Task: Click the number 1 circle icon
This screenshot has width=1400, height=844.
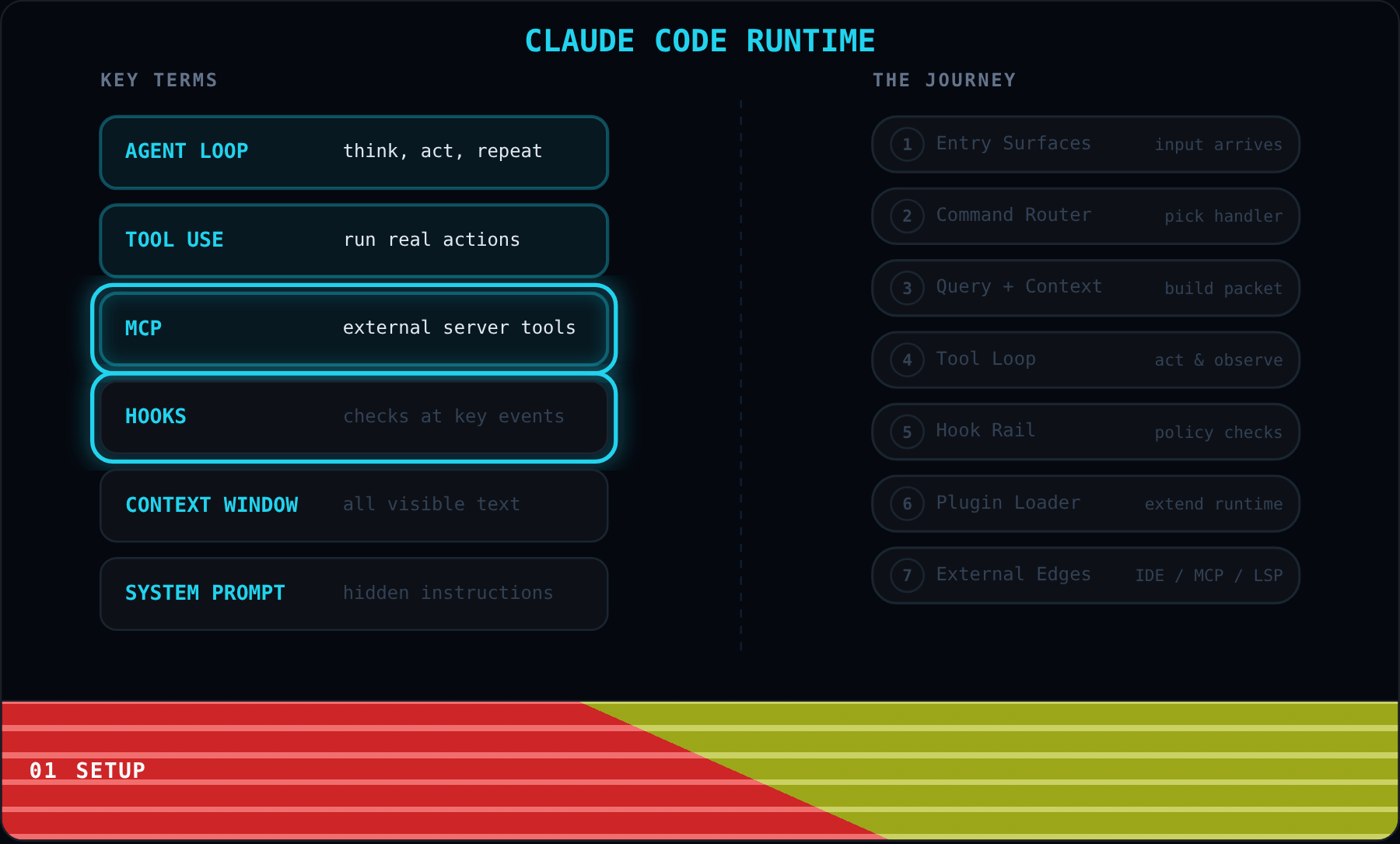Action: (x=907, y=145)
